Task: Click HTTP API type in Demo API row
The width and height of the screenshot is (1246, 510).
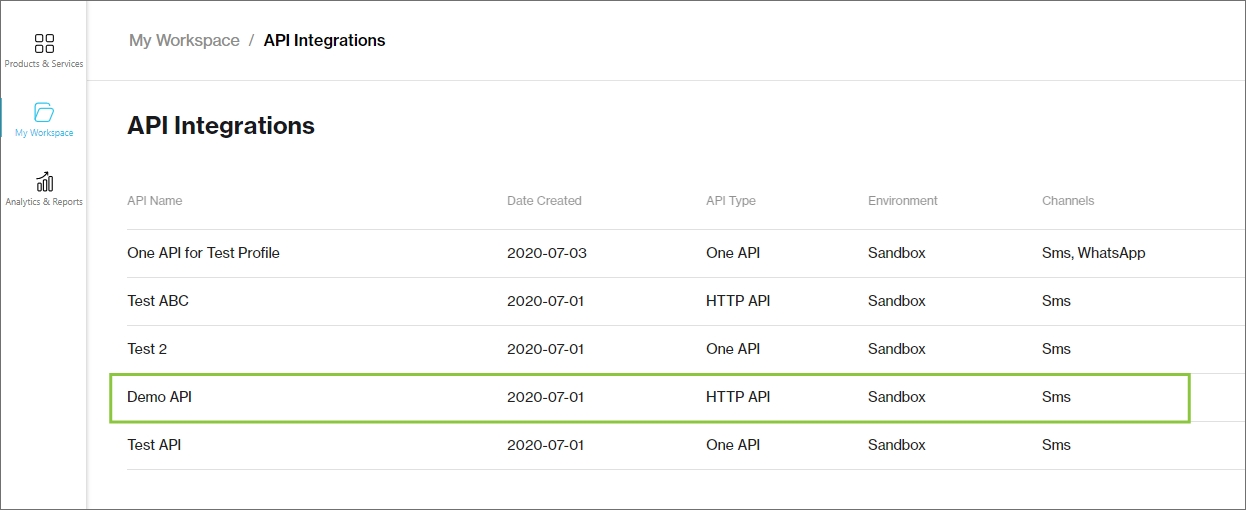Action: 737,397
